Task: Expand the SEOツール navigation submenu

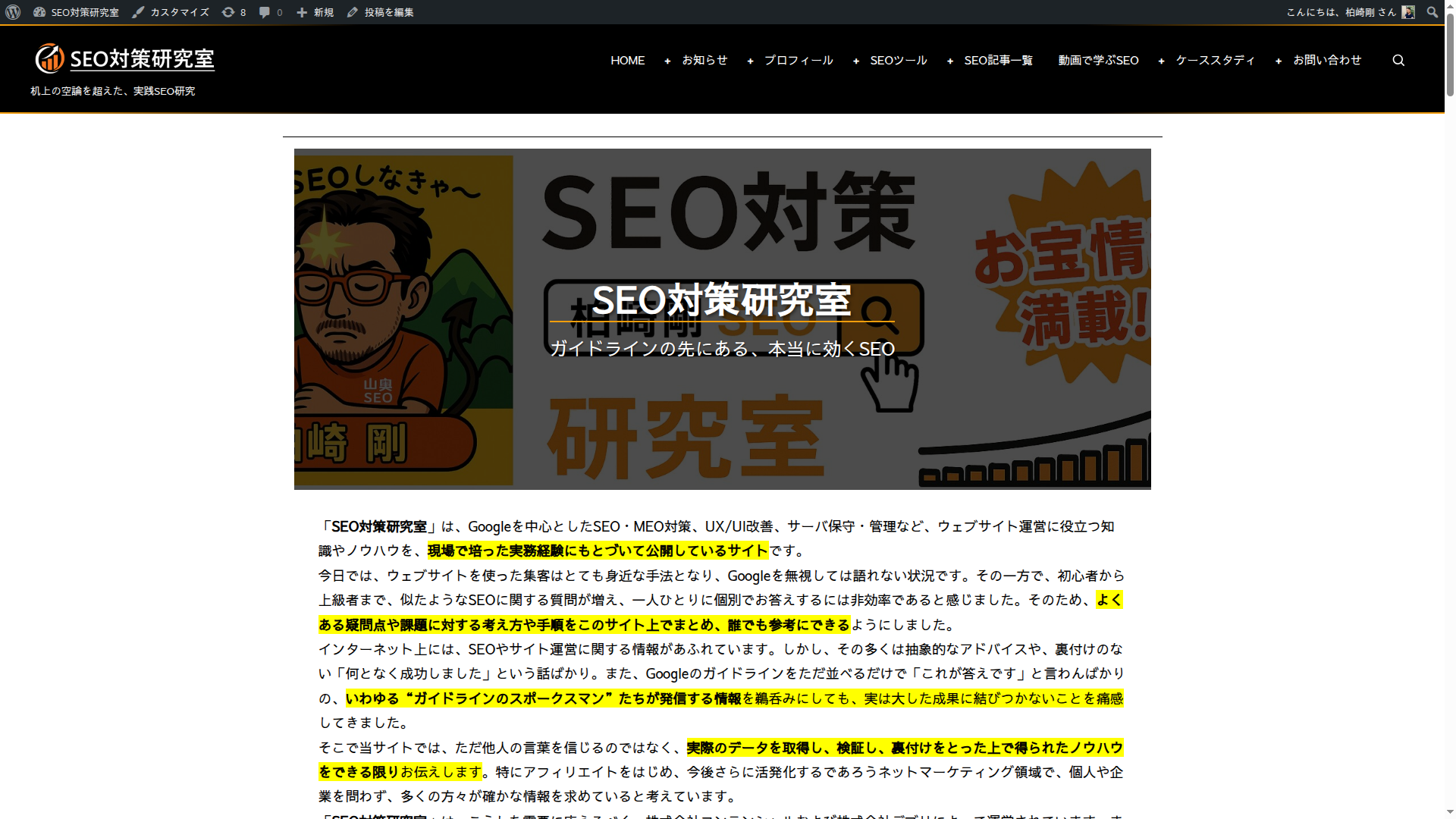Action: pos(856,61)
